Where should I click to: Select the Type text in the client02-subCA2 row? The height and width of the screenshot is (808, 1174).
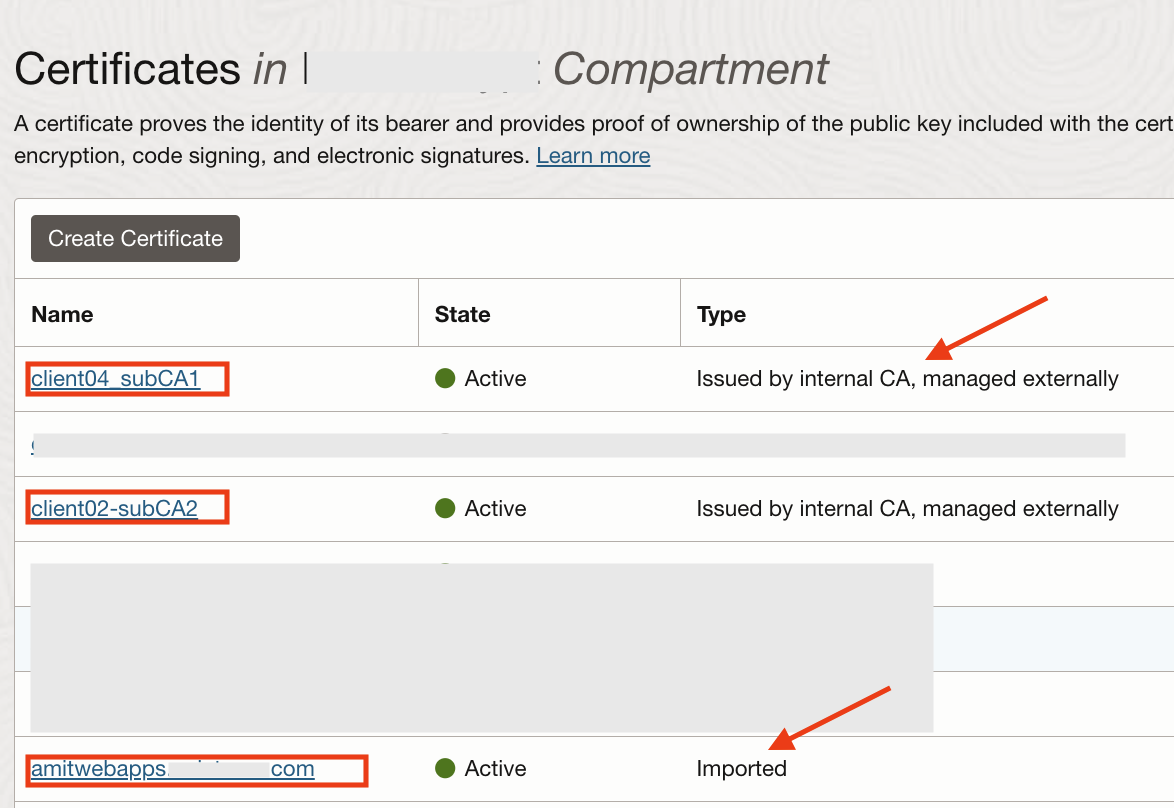click(906, 508)
